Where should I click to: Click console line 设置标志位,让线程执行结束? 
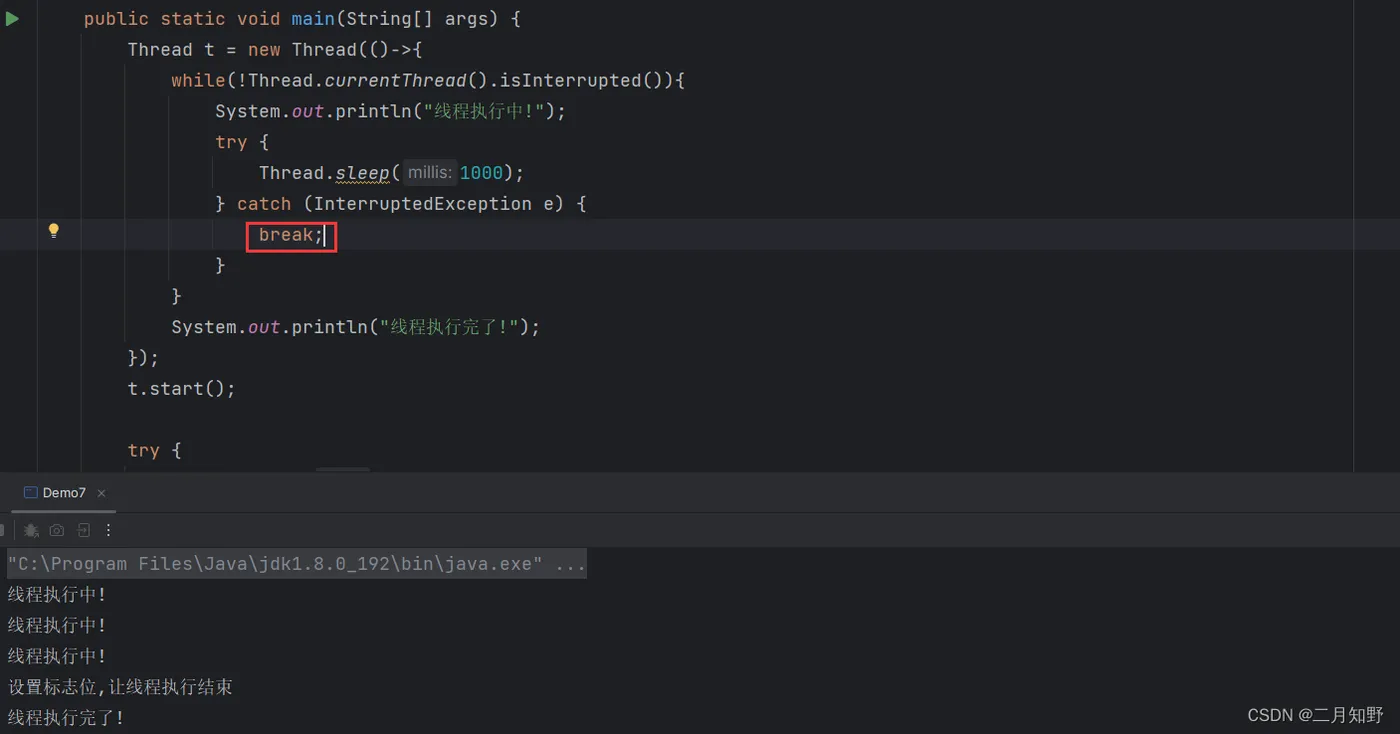click(x=120, y=687)
